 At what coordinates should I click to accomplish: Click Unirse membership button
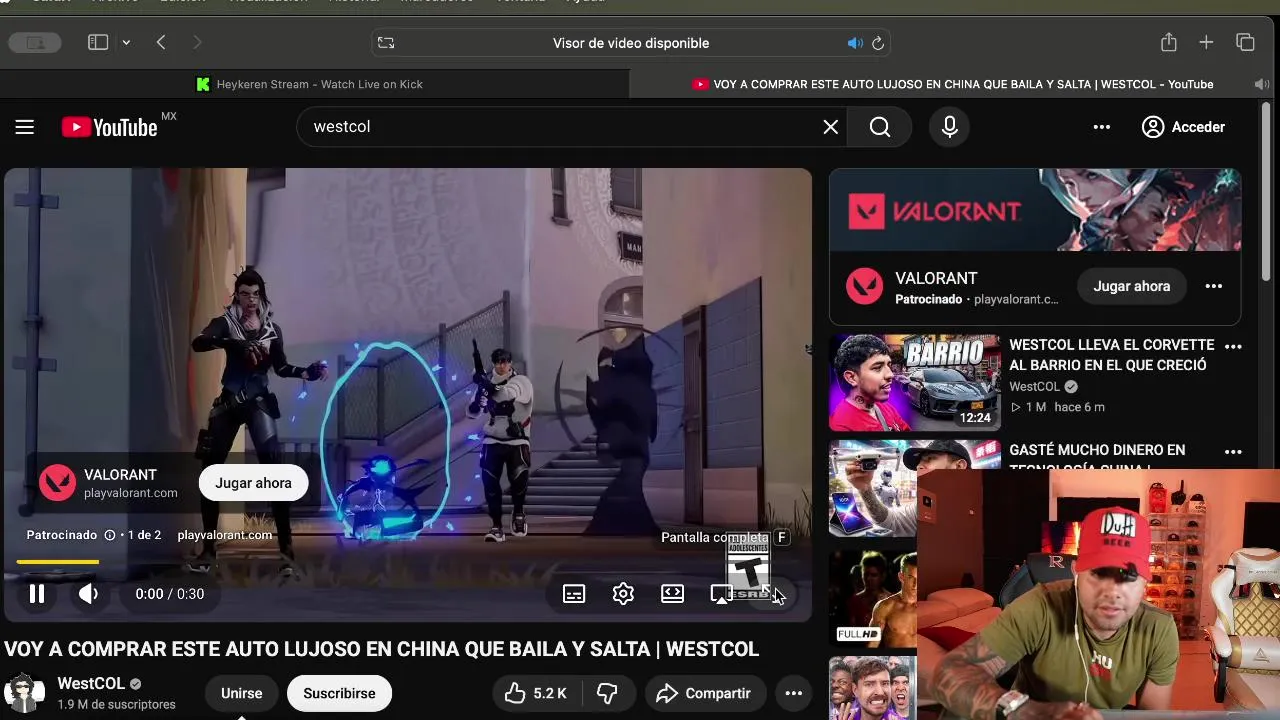(241, 693)
